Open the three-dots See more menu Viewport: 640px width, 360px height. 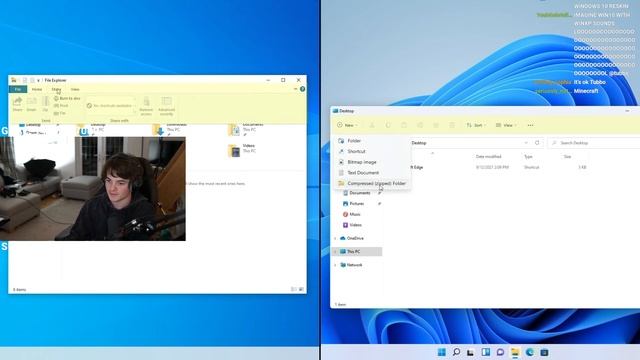tap(530, 125)
